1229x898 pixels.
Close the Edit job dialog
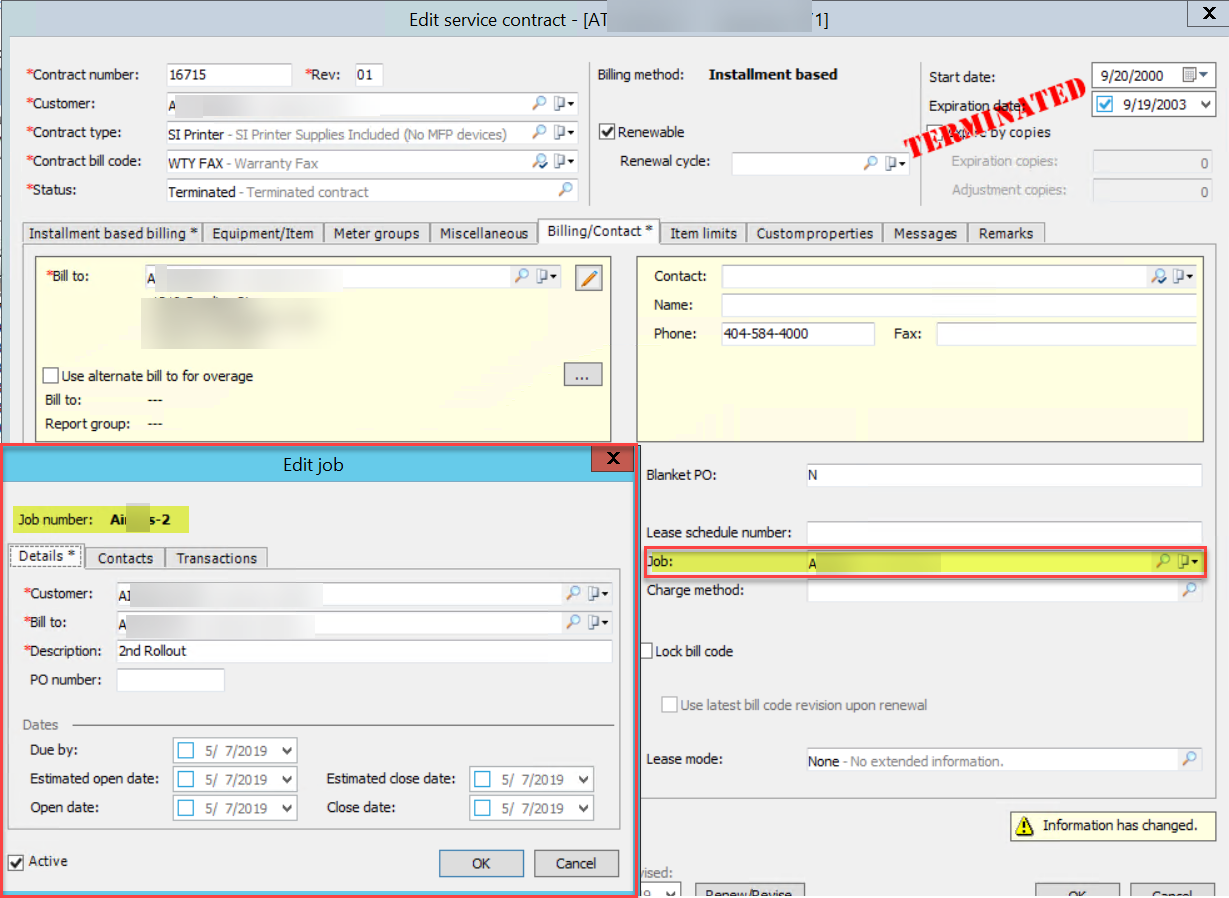click(x=613, y=459)
